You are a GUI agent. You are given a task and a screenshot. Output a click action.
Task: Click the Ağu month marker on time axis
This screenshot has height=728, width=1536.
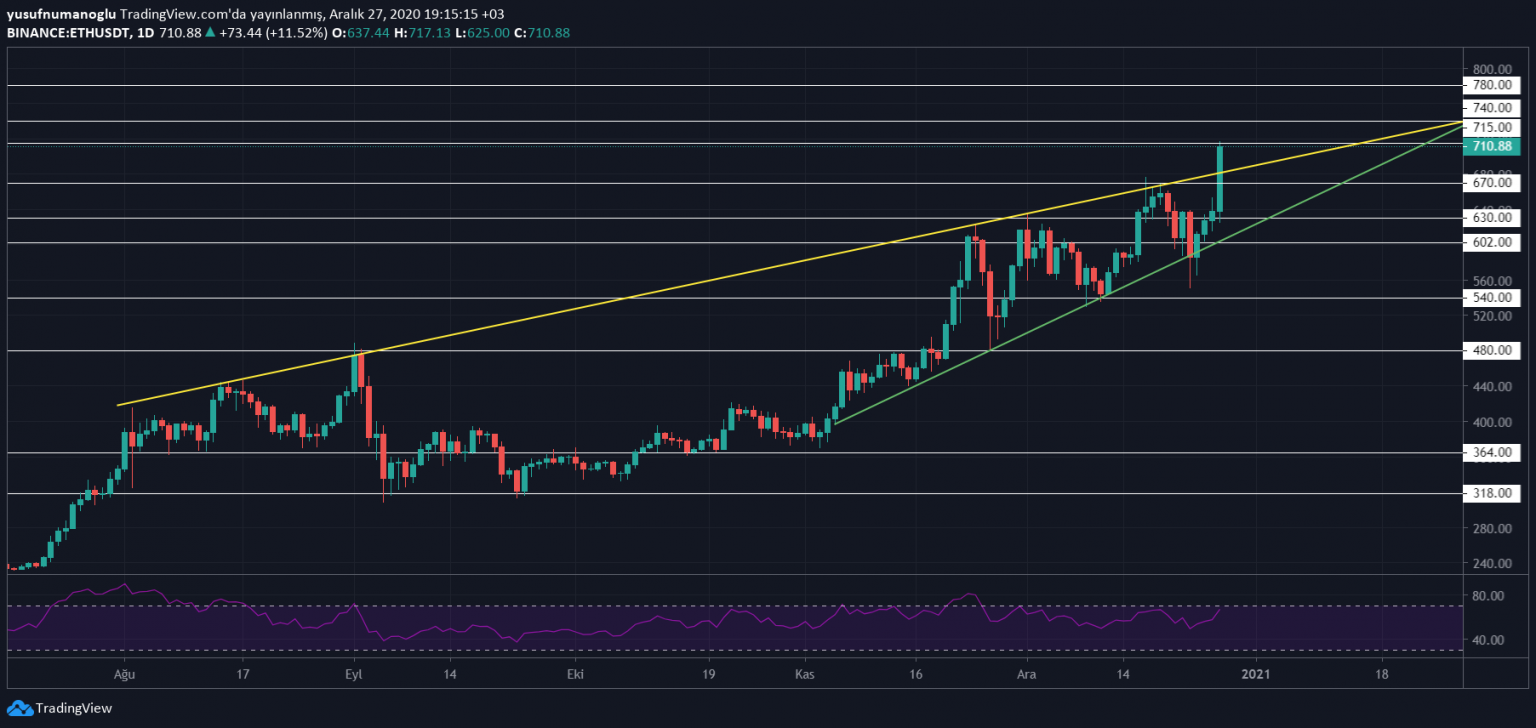point(123,674)
